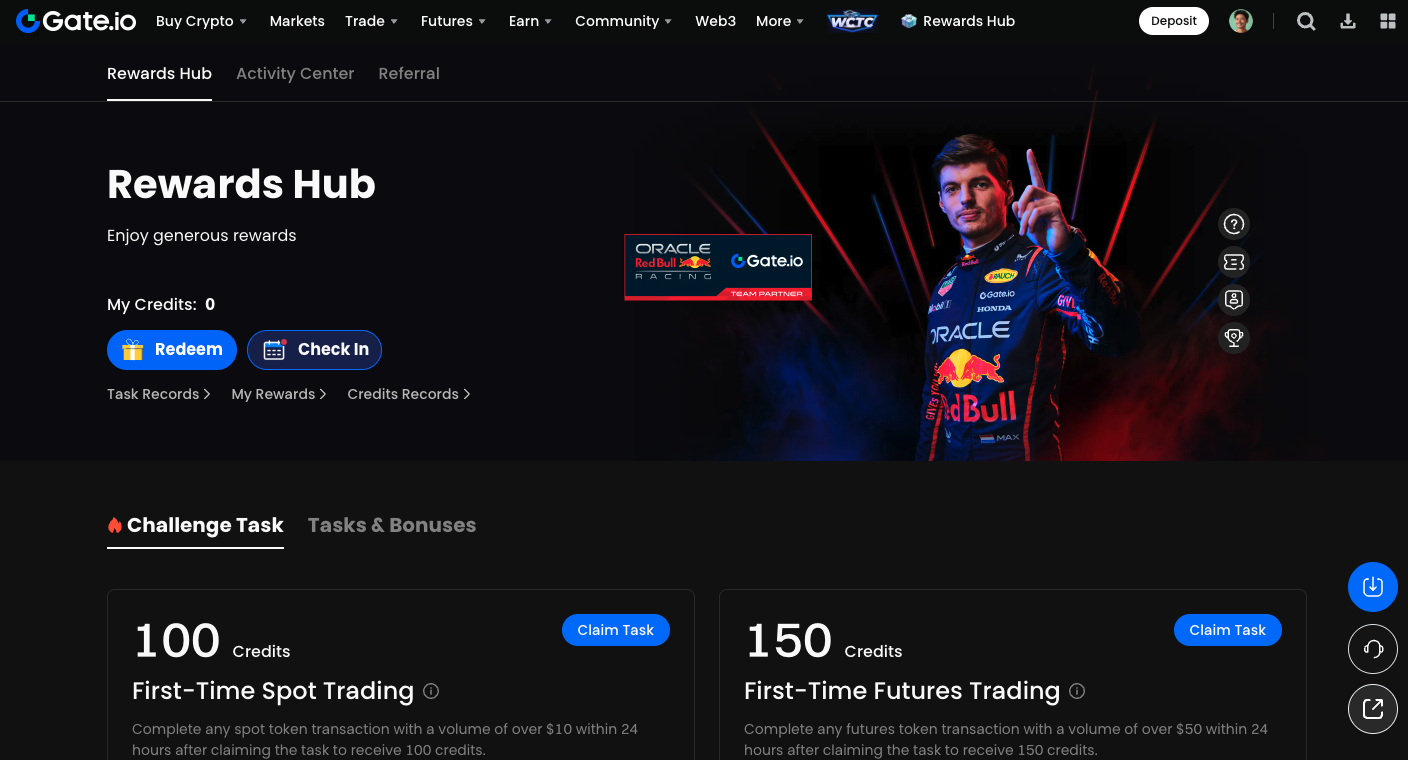1408x760 pixels.
Task: Open the headset customer support icon
Action: click(x=1373, y=650)
